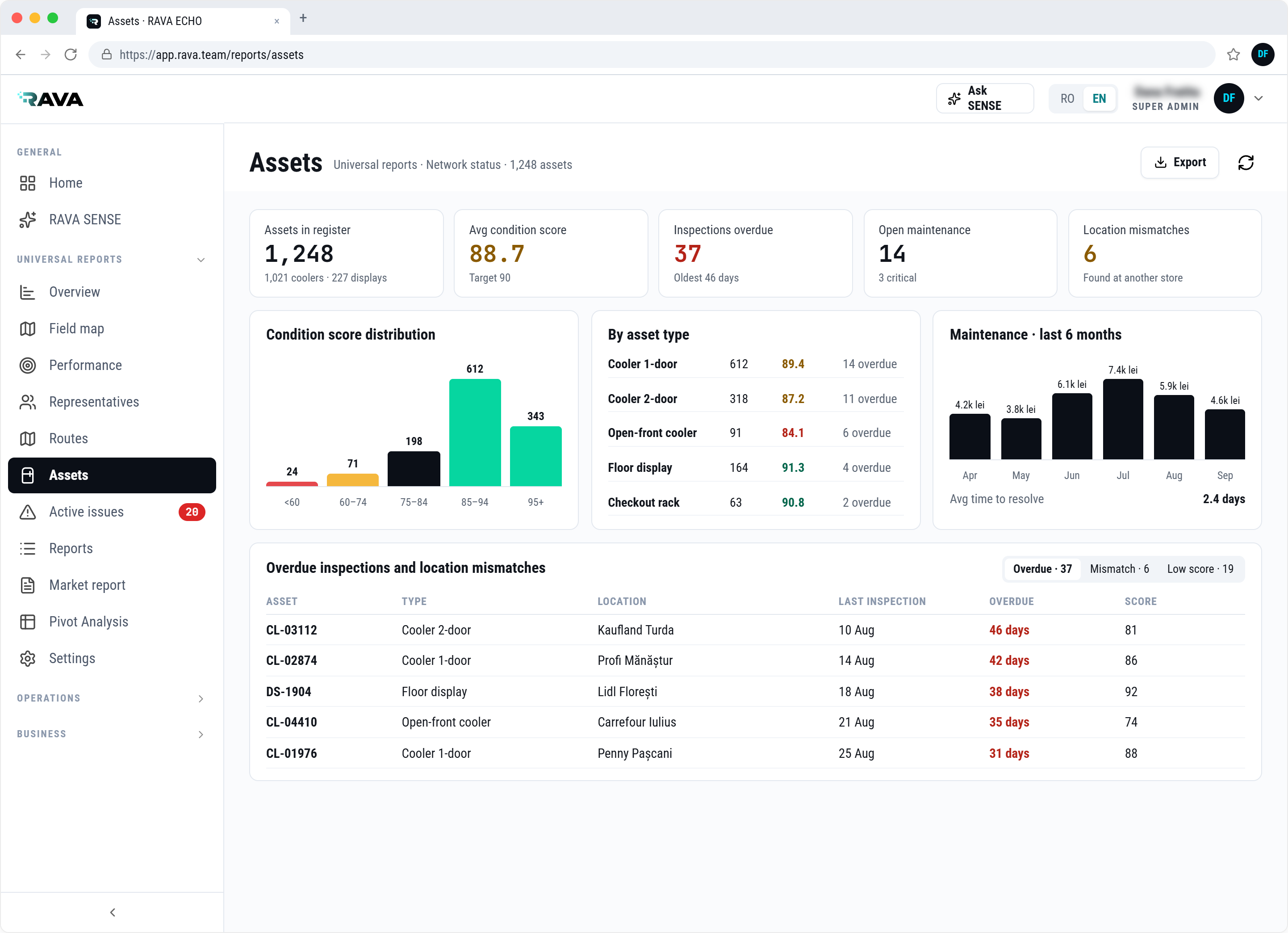Image resolution: width=1288 pixels, height=933 pixels.
Task: Show Low score · 19 filter
Action: tap(1200, 569)
